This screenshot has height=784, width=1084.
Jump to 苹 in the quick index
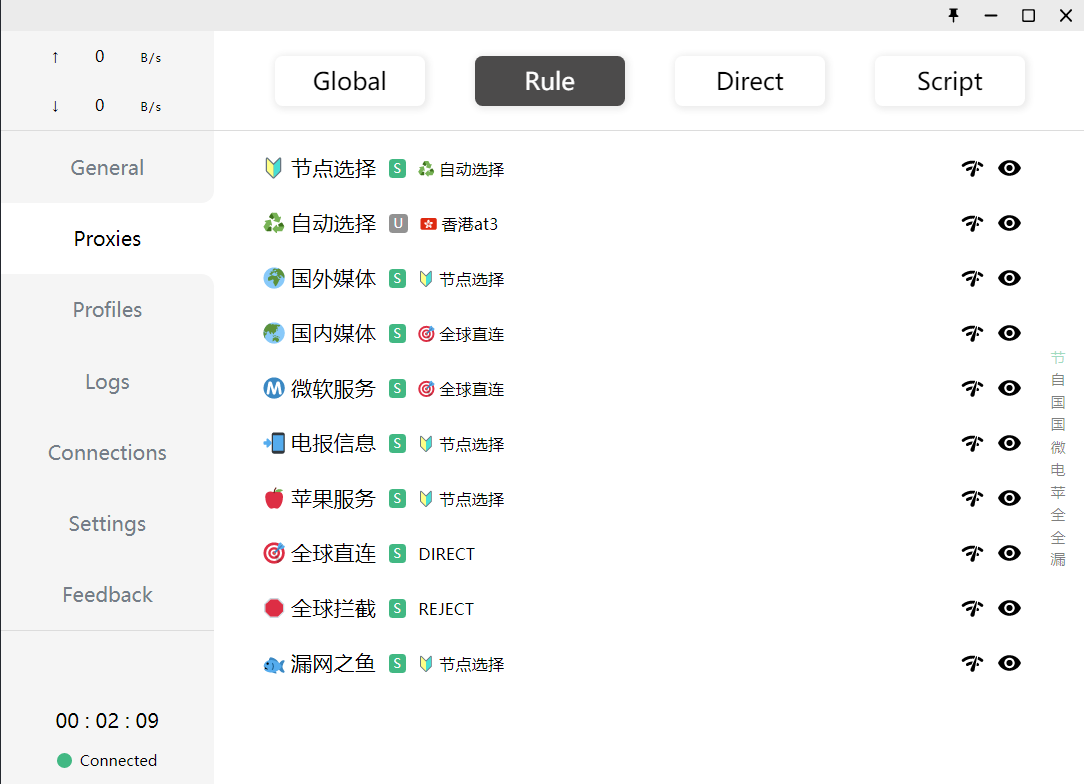(1058, 492)
